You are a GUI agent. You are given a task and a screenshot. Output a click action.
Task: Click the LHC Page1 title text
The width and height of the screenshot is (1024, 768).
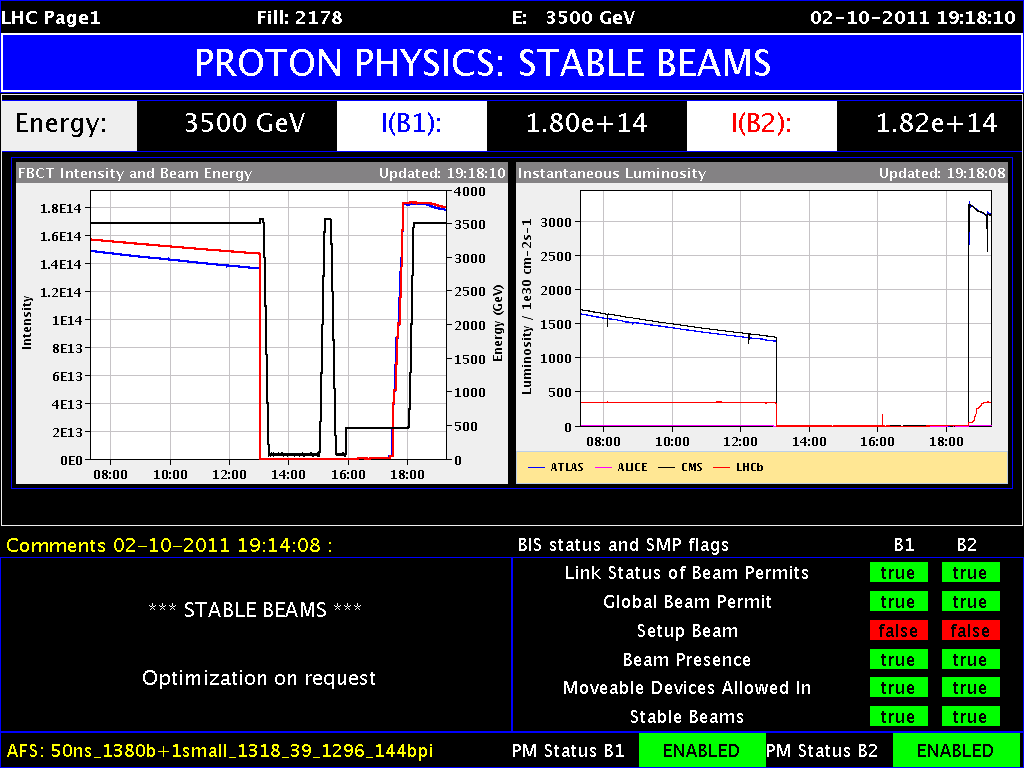point(52,18)
